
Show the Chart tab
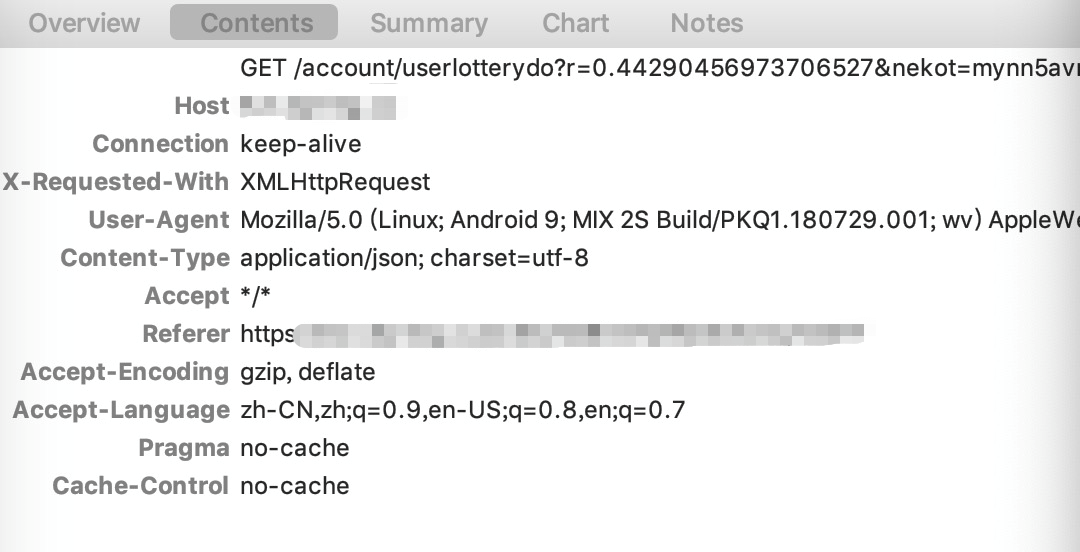575,23
